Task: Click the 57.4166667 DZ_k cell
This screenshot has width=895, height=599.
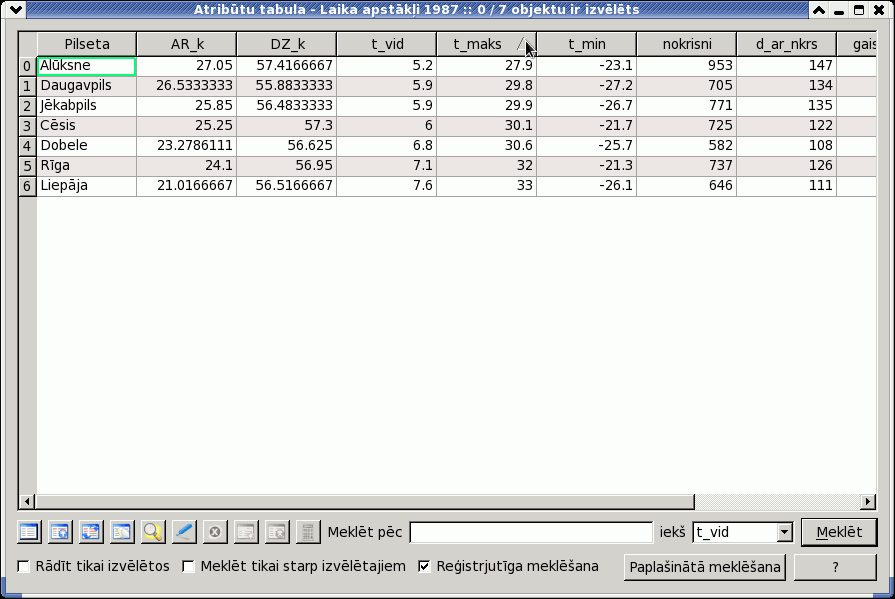Action: tap(287, 66)
